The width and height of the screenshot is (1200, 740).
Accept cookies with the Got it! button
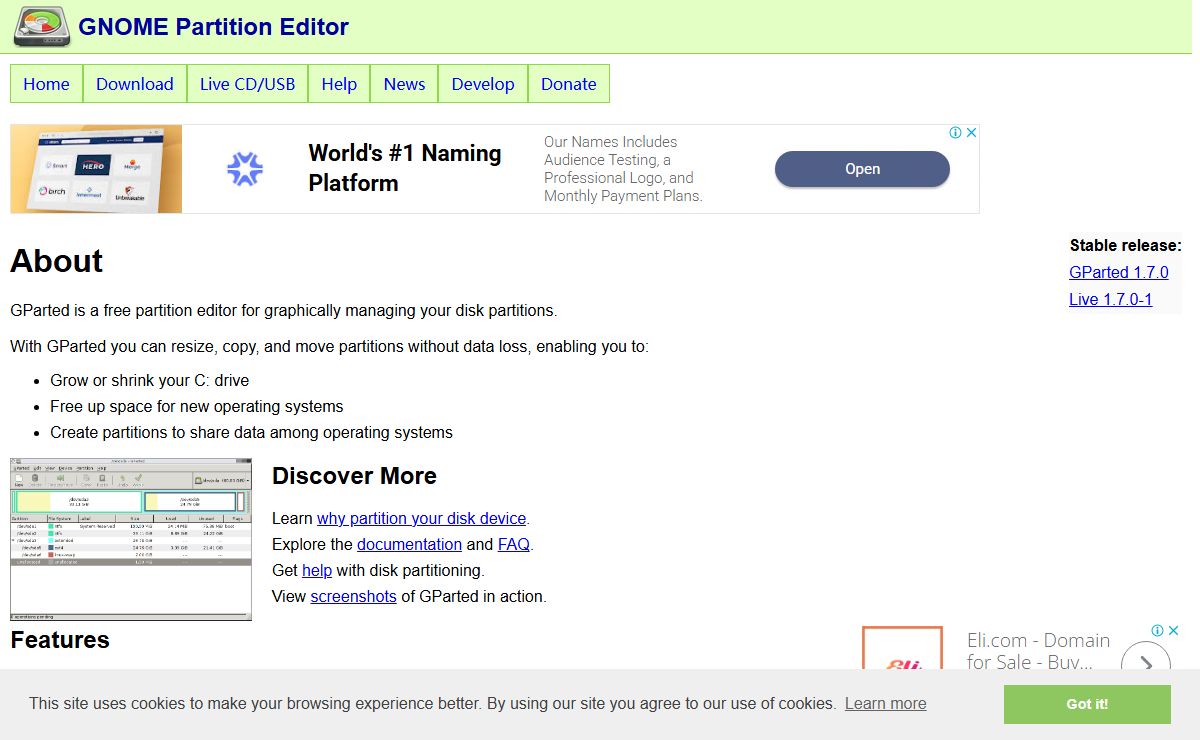1087,704
